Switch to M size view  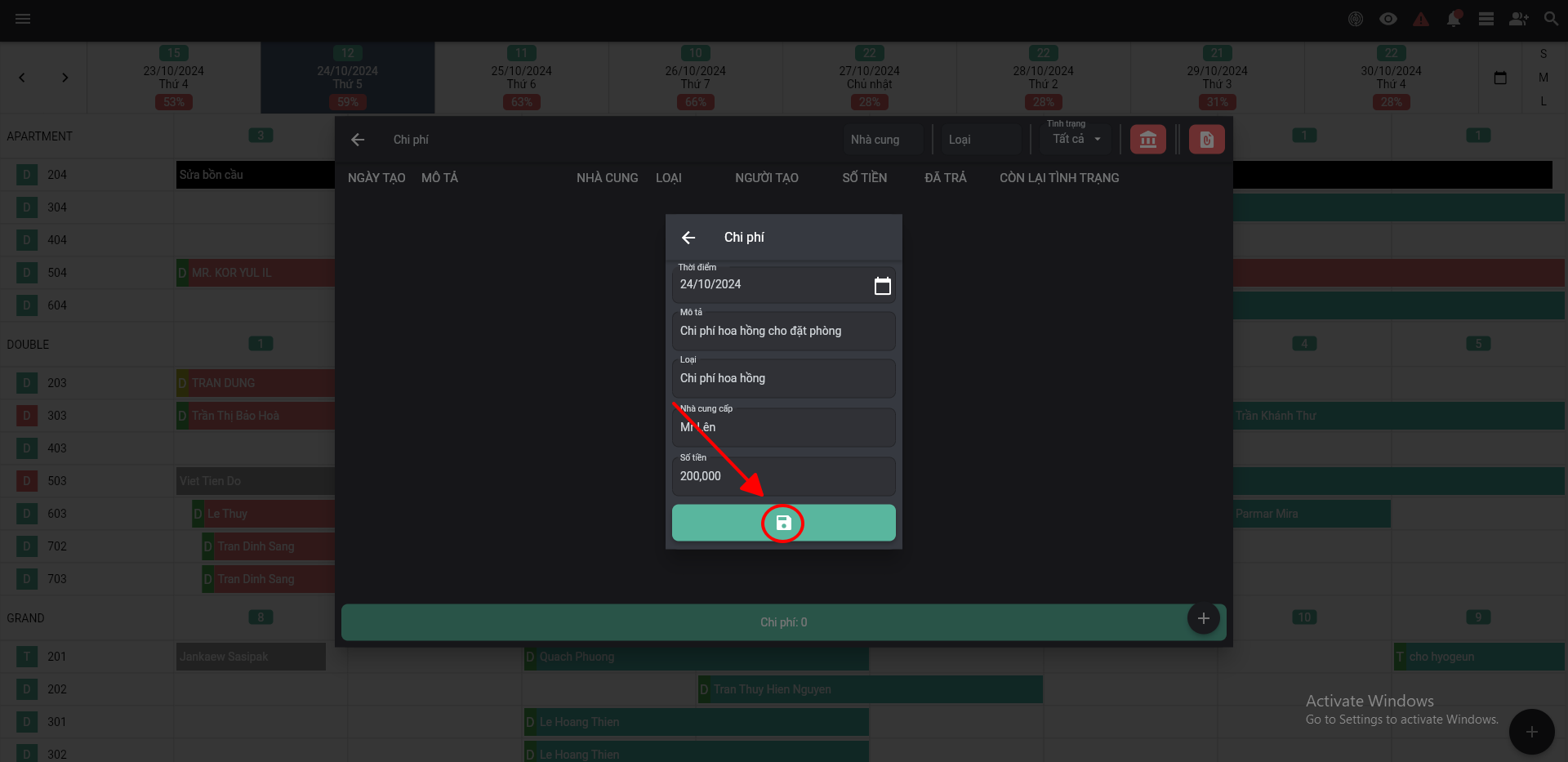click(x=1543, y=78)
